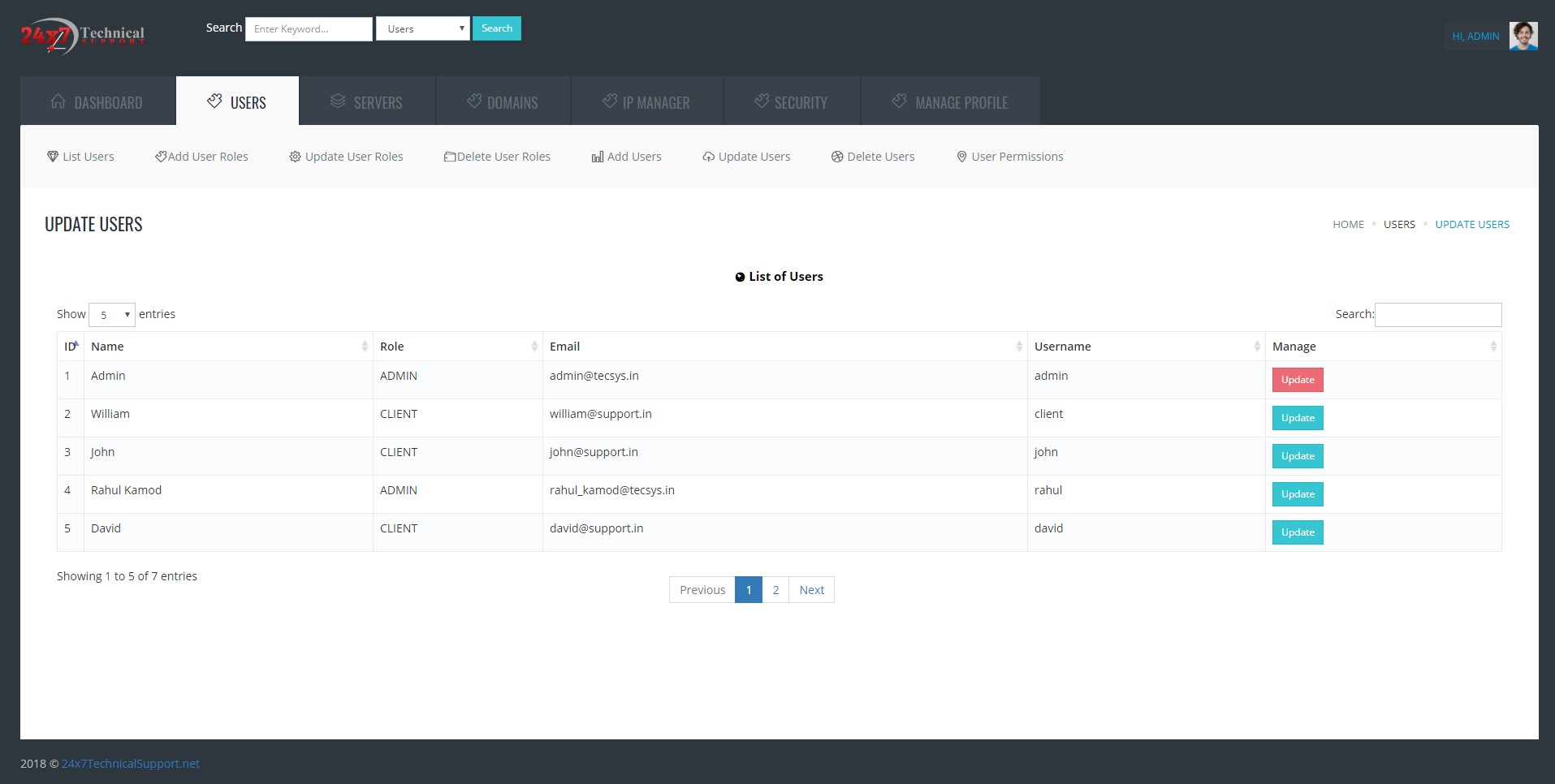Click sort arrows on Name column
Viewport: 1555px width, 784px height.
(x=365, y=347)
